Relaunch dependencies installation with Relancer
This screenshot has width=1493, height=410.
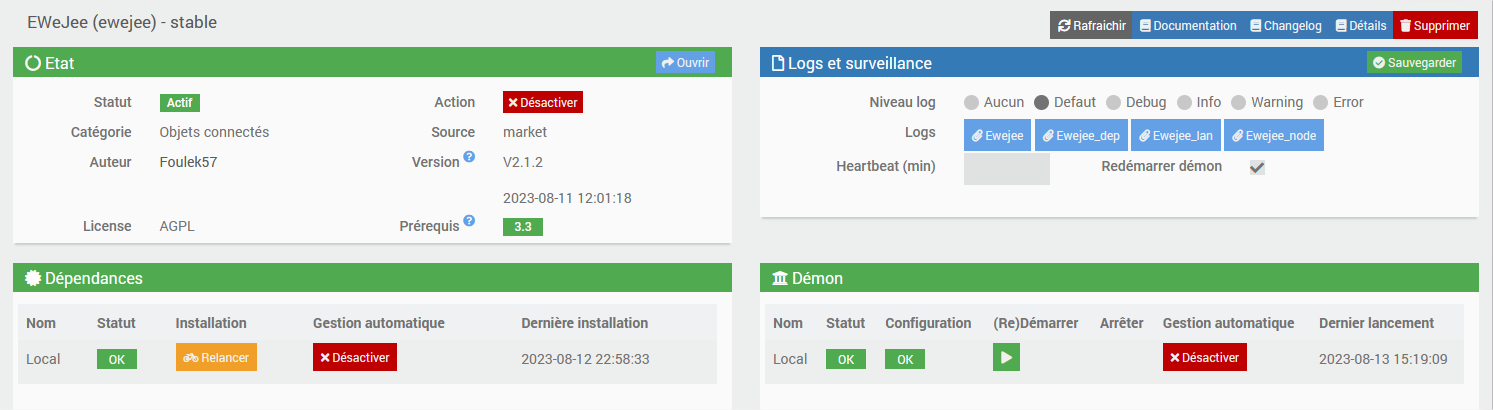tap(216, 358)
